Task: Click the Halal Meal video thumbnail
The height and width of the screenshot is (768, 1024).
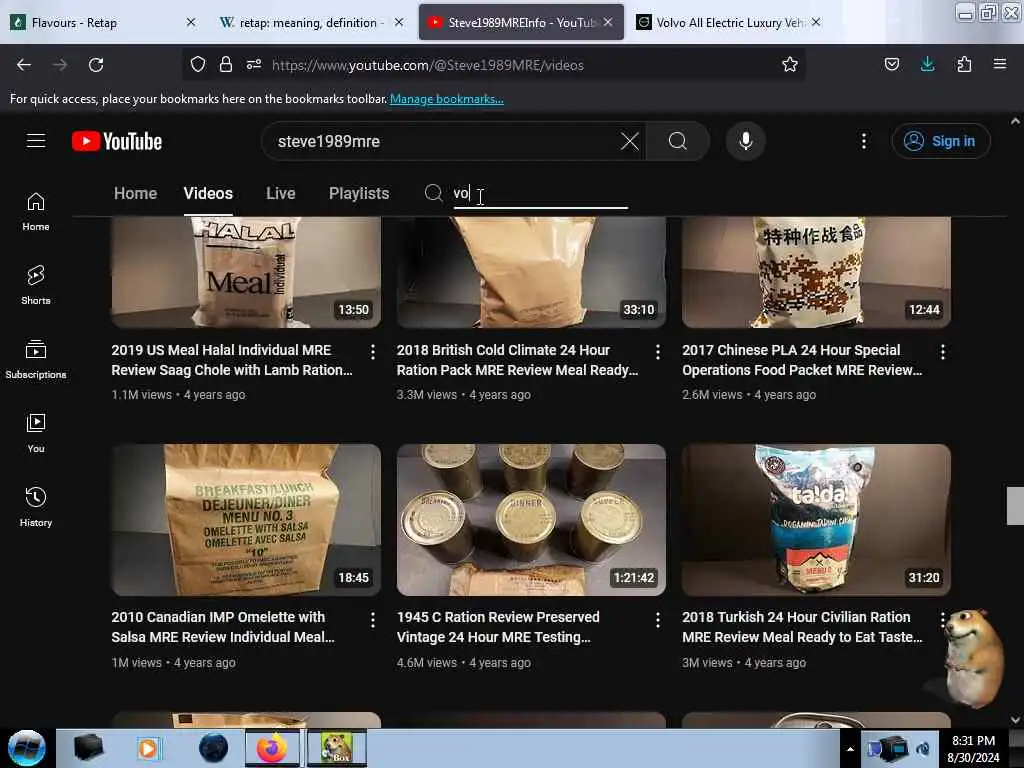Action: (x=246, y=272)
